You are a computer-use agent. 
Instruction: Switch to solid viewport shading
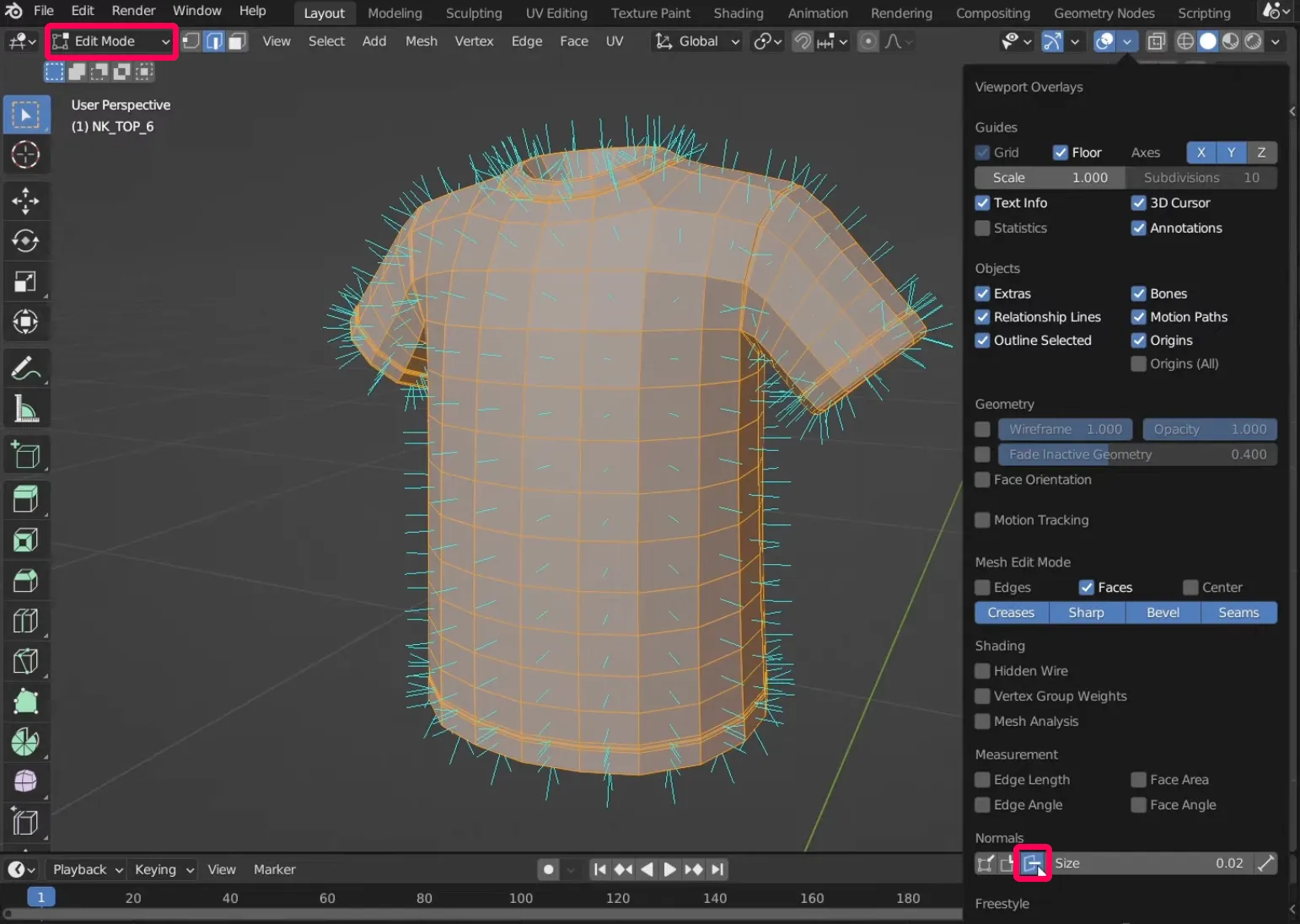point(1208,41)
